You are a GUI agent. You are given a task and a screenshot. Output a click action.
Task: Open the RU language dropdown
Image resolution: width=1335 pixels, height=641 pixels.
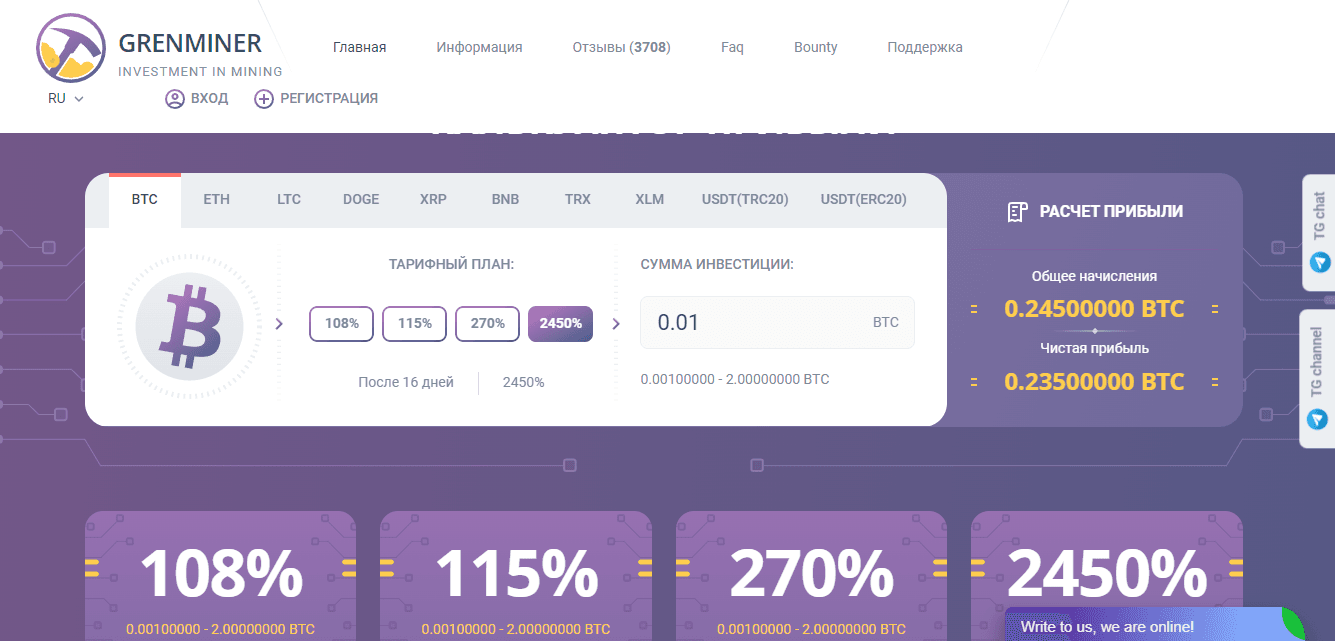[65, 98]
